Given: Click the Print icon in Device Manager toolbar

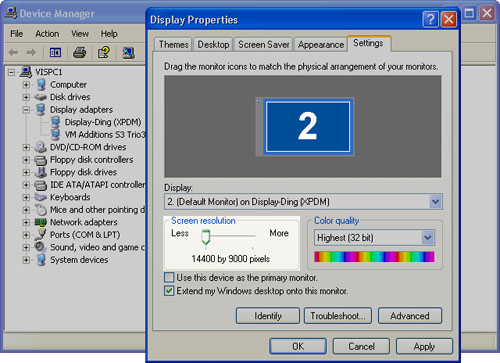Looking at the screenshot, I should pos(79,52).
